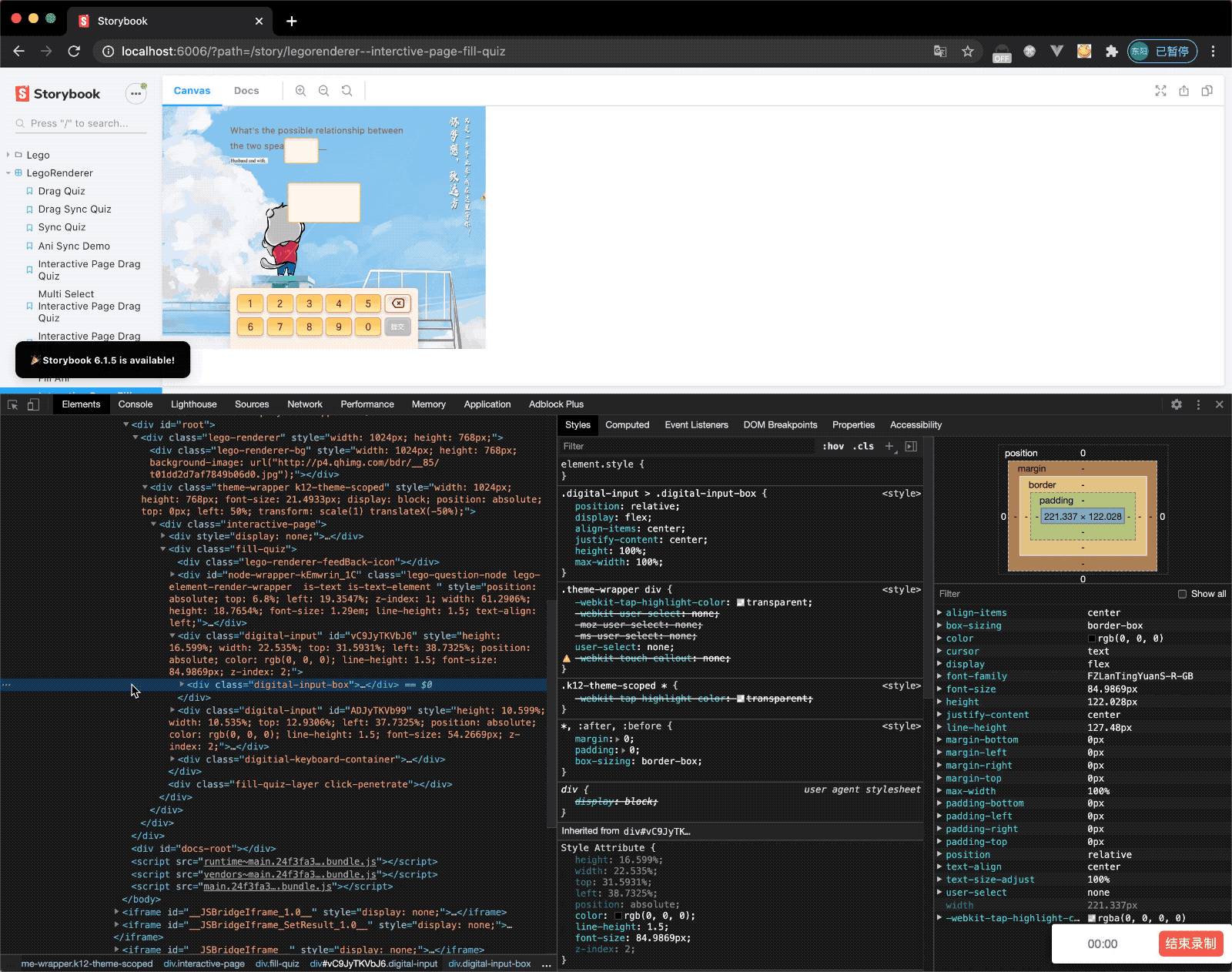The image size is (1232, 972).
Task: Click the browser back arrow
Action: coord(19,51)
